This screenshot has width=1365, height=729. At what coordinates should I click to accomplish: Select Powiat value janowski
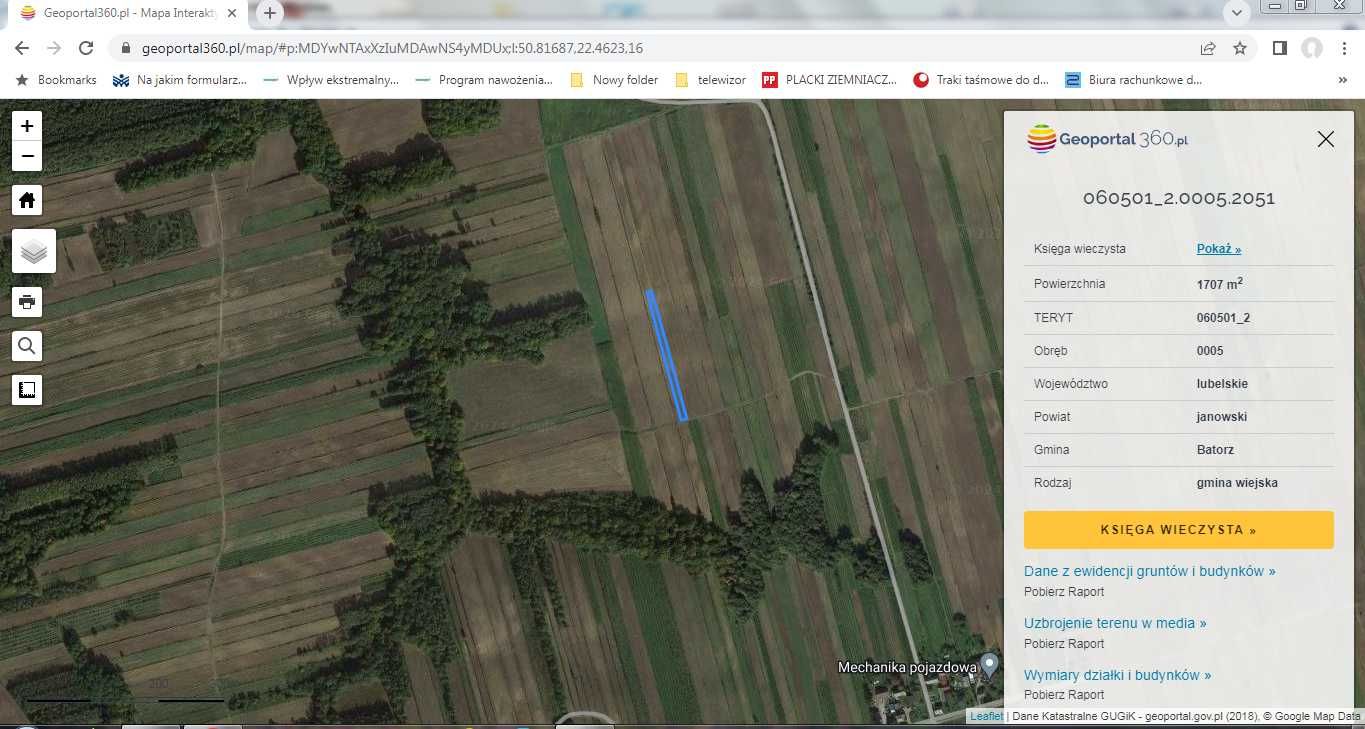coord(1222,417)
